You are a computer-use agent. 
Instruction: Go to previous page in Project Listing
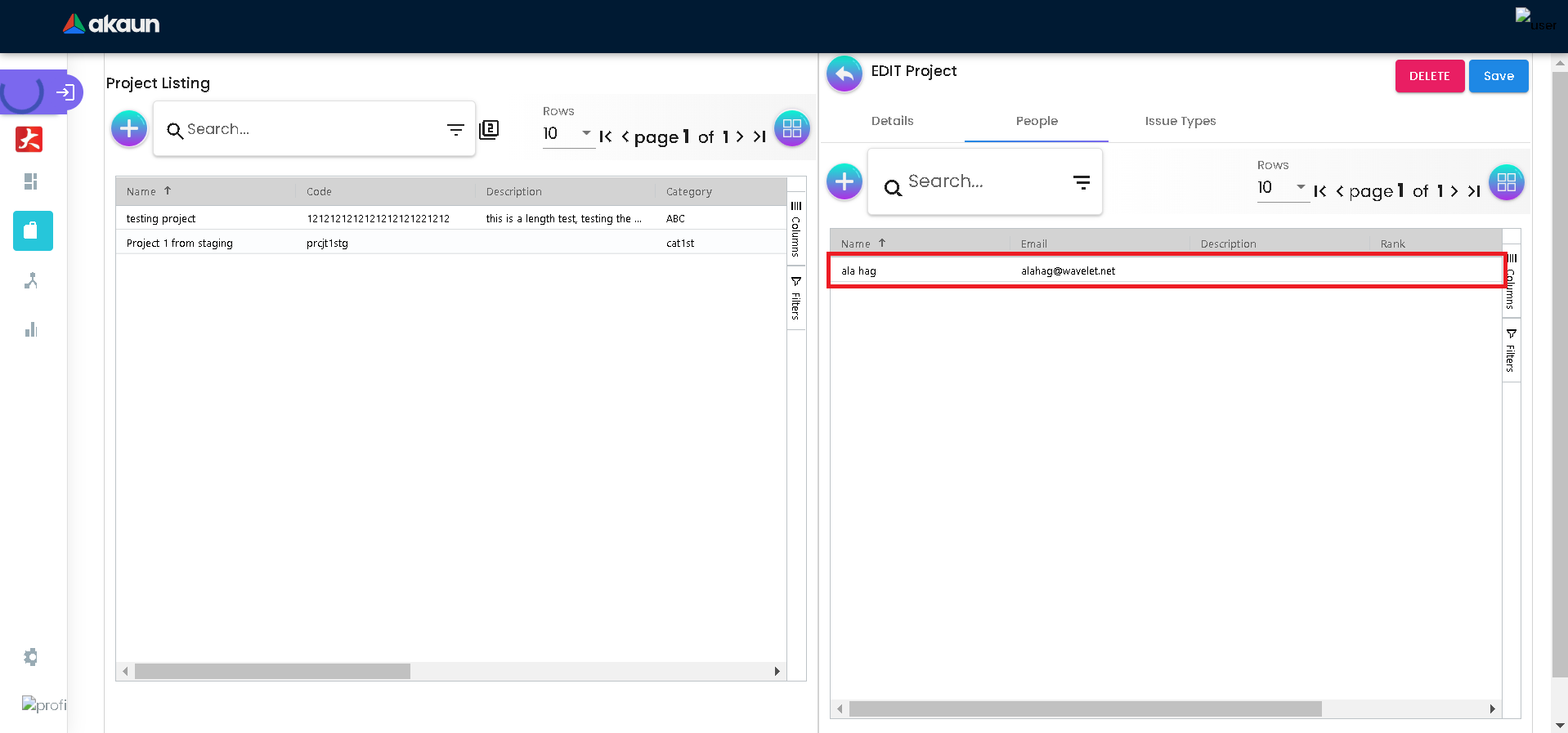pyautogui.click(x=625, y=136)
